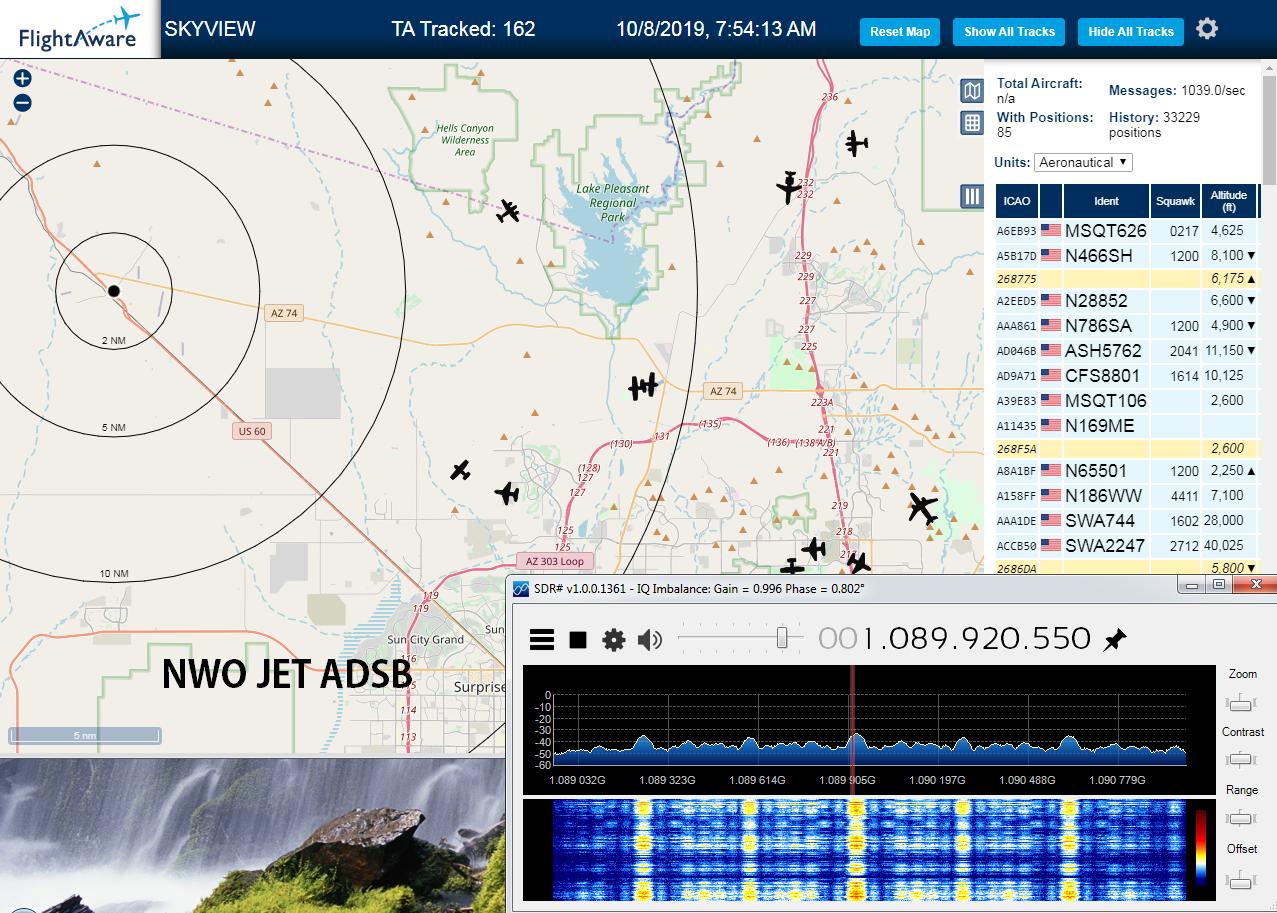Sort table by Altitude column
Viewport: 1277px width, 913px height.
(1229, 201)
